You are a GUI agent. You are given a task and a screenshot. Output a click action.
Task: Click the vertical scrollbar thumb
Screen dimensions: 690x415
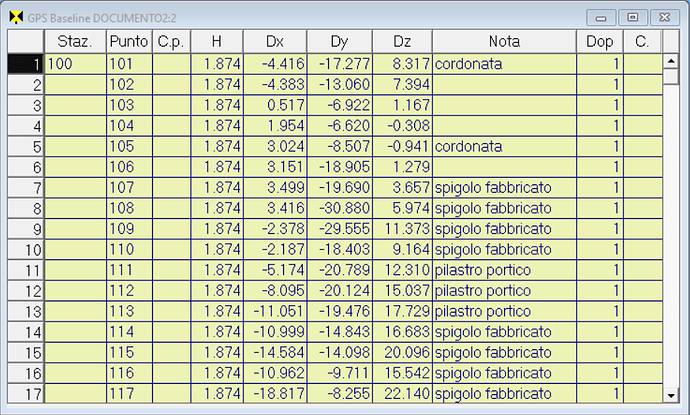(671, 77)
